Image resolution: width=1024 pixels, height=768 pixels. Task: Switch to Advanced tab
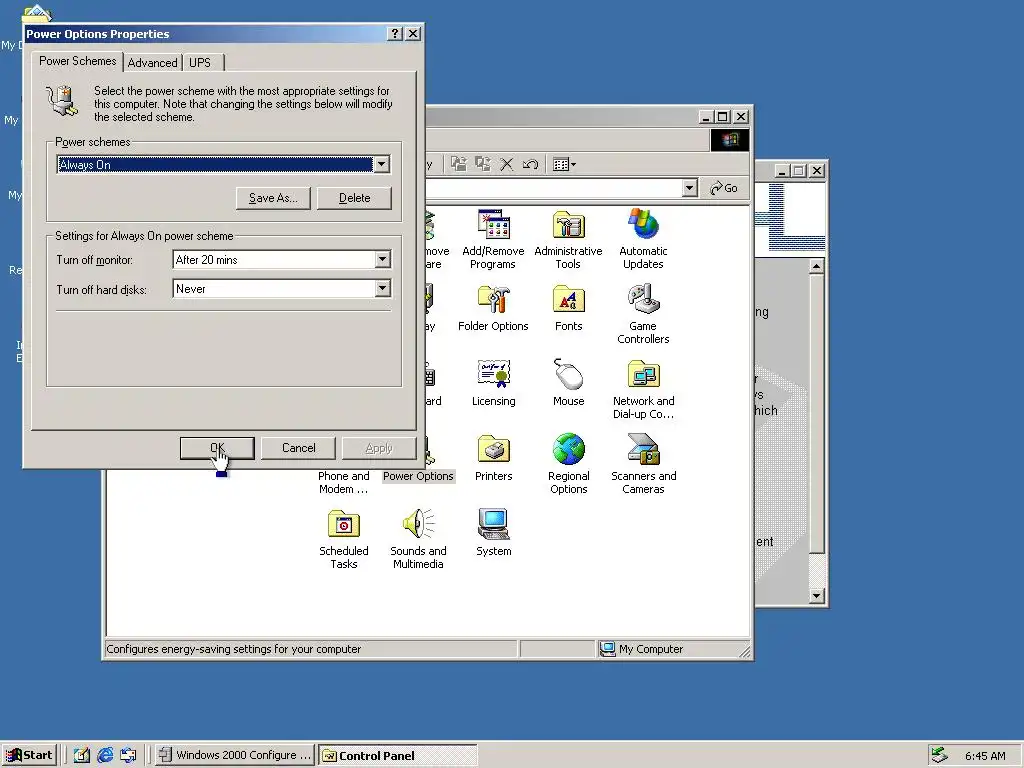(x=152, y=63)
